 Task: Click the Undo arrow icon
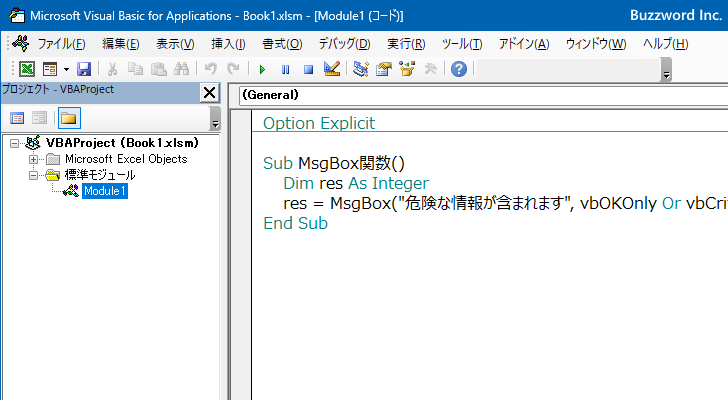pyautogui.click(x=210, y=69)
